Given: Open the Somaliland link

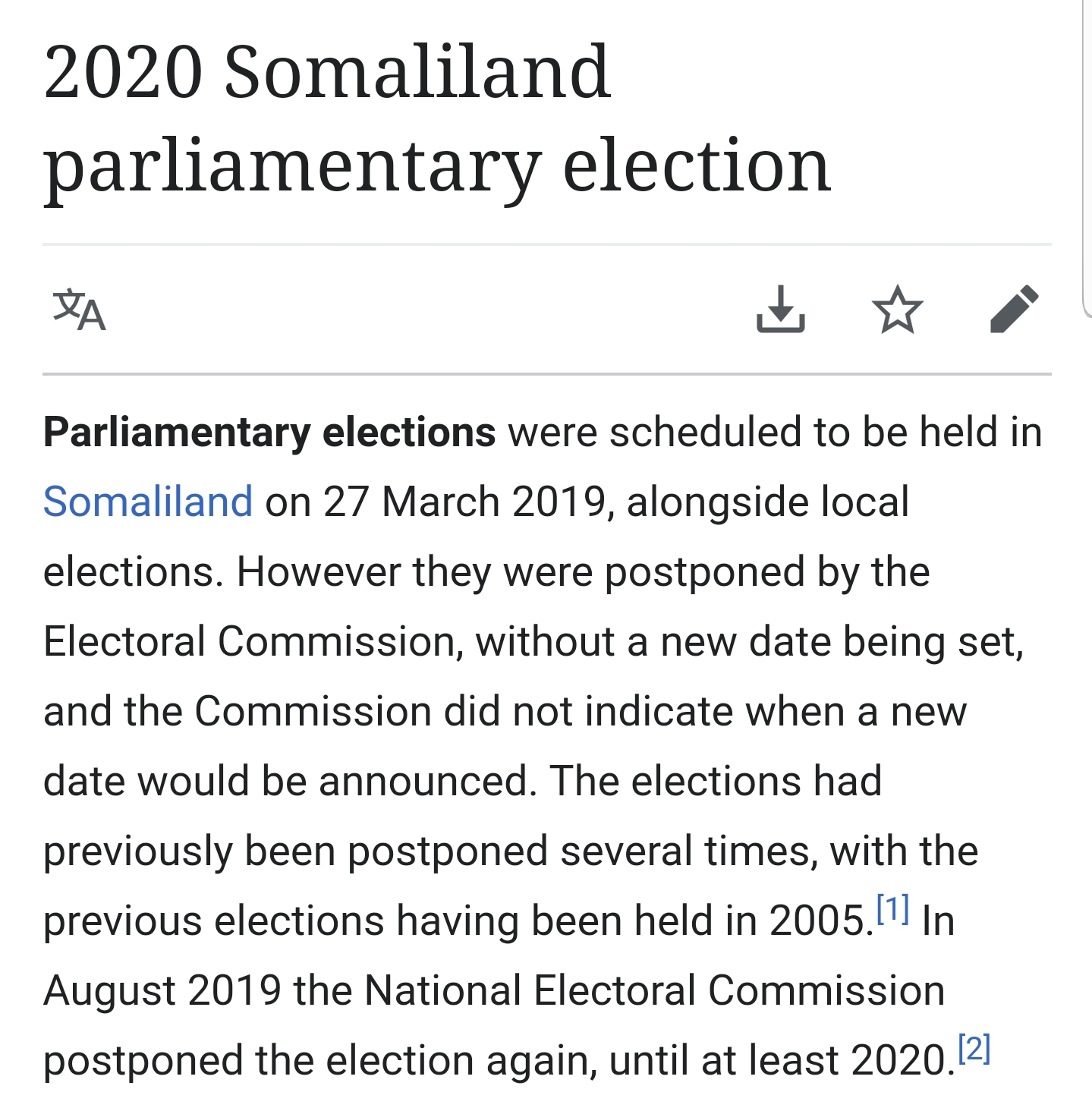Looking at the screenshot, I should (148, 502).
